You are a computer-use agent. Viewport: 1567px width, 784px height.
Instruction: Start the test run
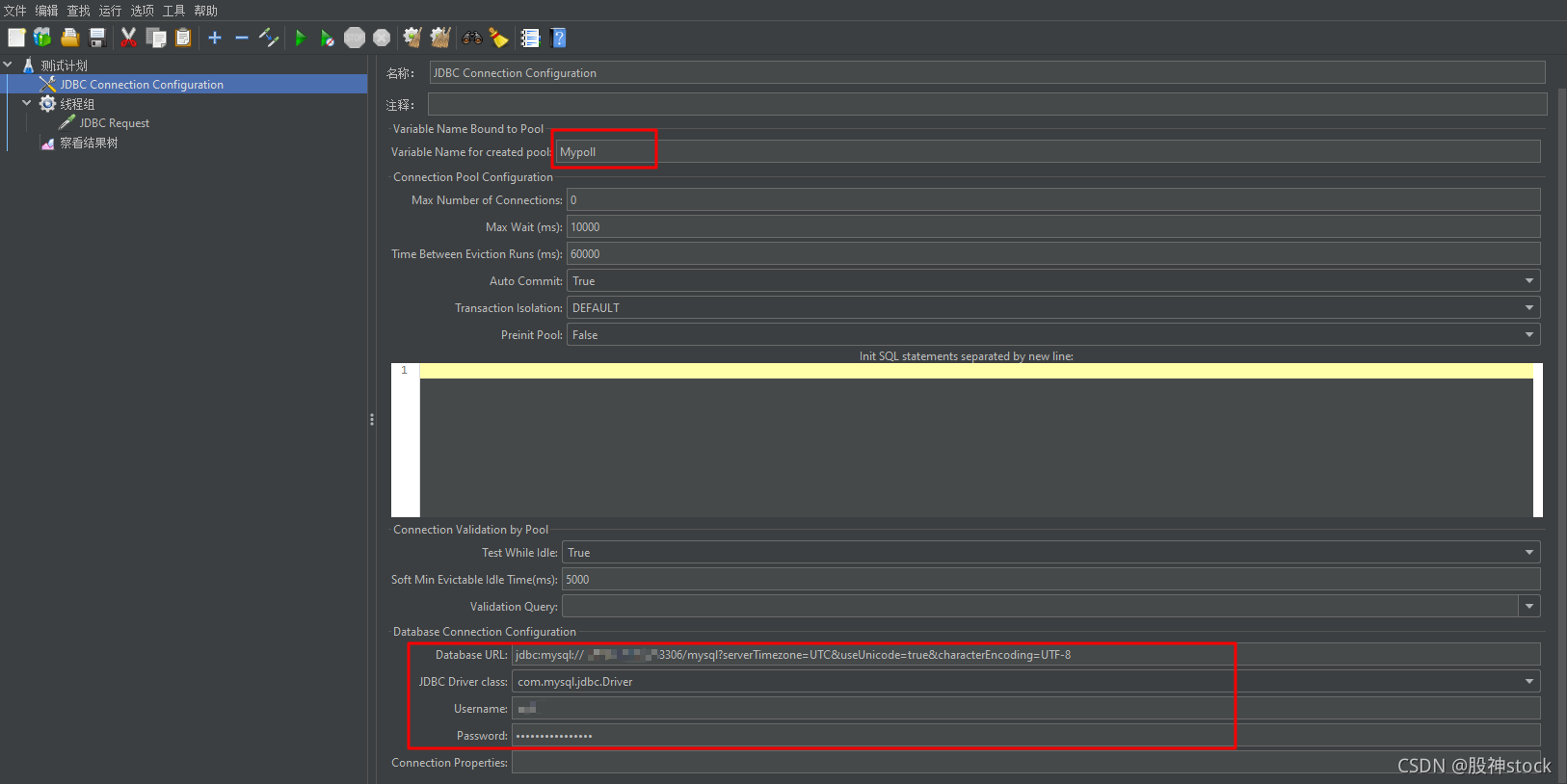(x=301, y=38)
